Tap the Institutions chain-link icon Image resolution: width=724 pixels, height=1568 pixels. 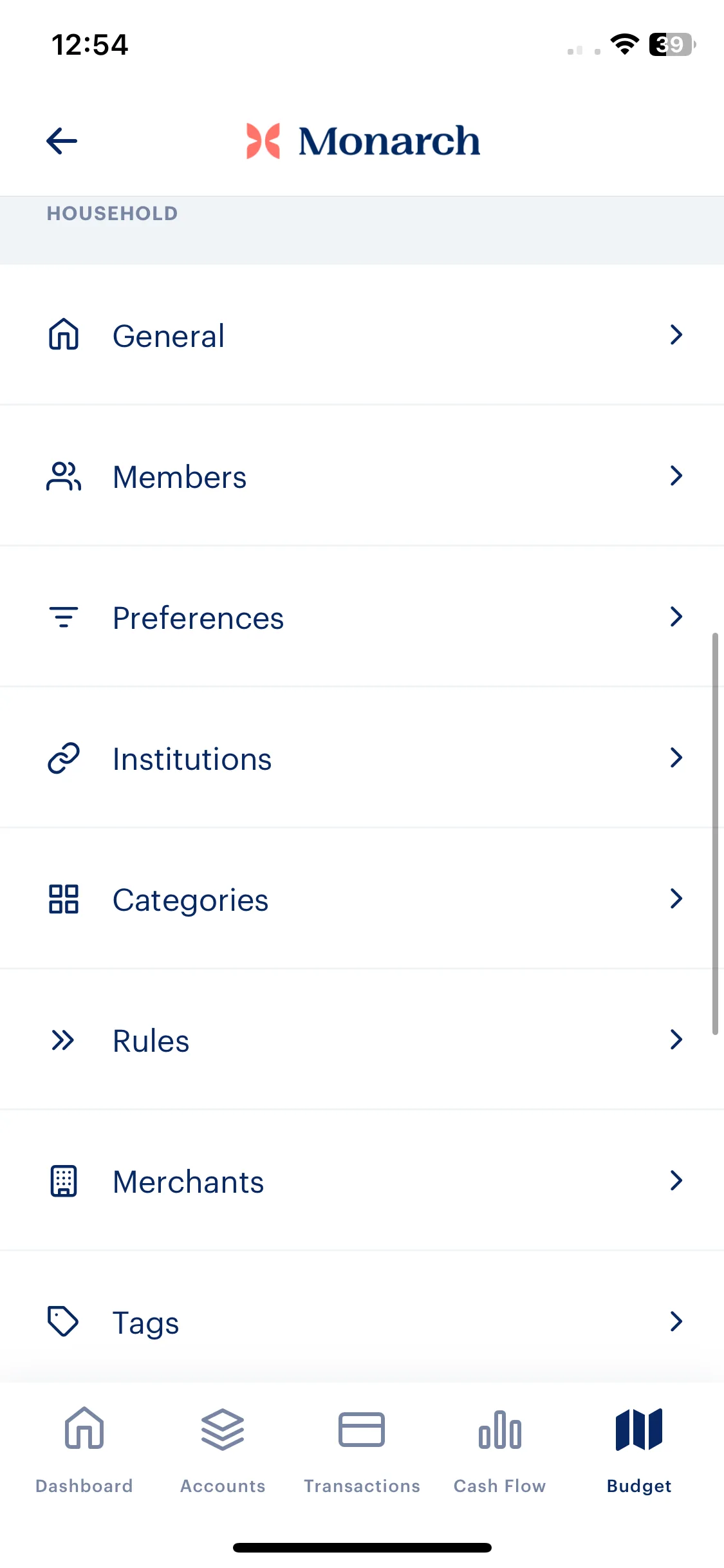pyautogui.click(x=64, y=758)
